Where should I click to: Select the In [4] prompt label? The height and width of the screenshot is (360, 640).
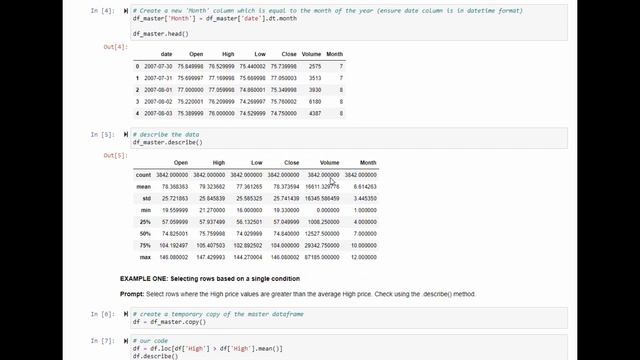102,11
